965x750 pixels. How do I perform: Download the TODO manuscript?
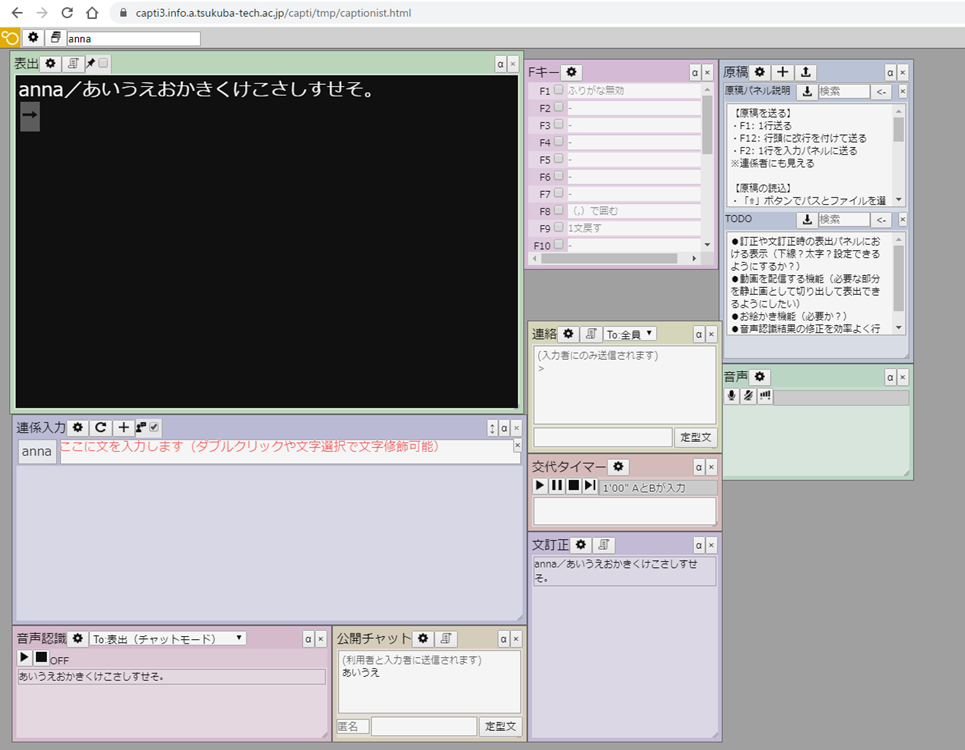coord(807,220)
